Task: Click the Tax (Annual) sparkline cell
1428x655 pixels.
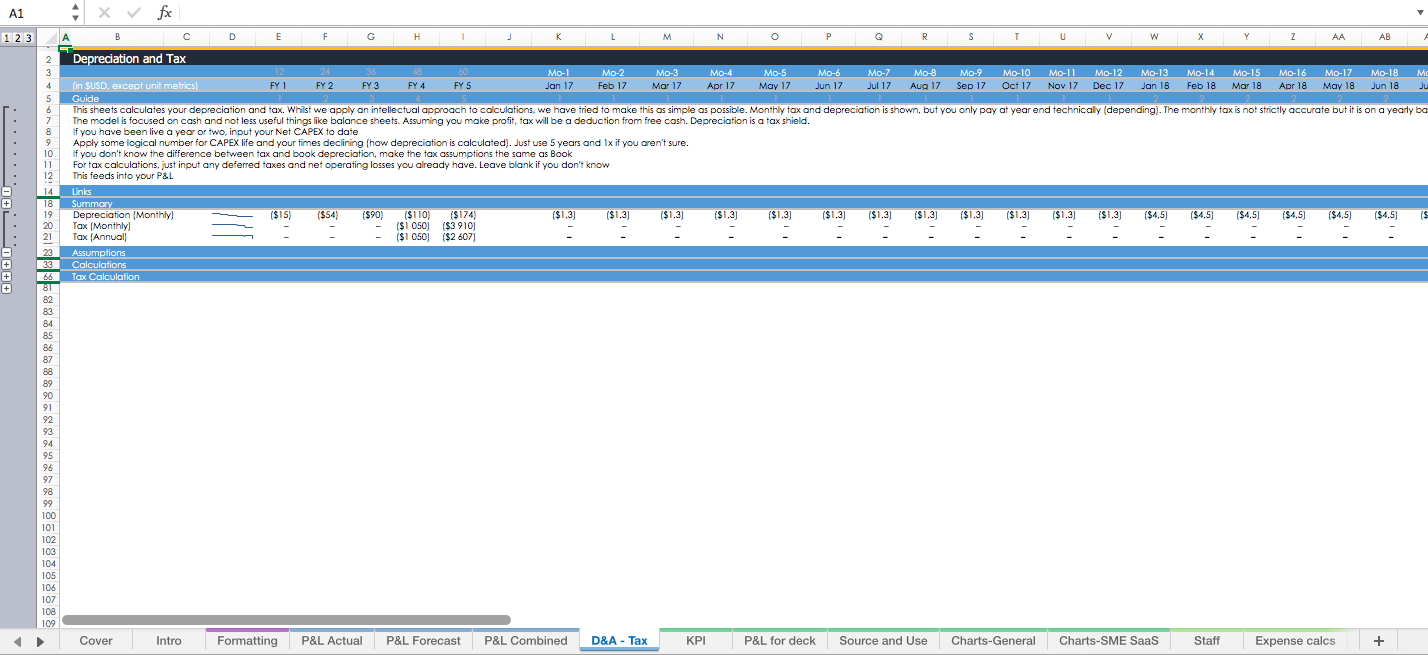Action: pos(232,237)
